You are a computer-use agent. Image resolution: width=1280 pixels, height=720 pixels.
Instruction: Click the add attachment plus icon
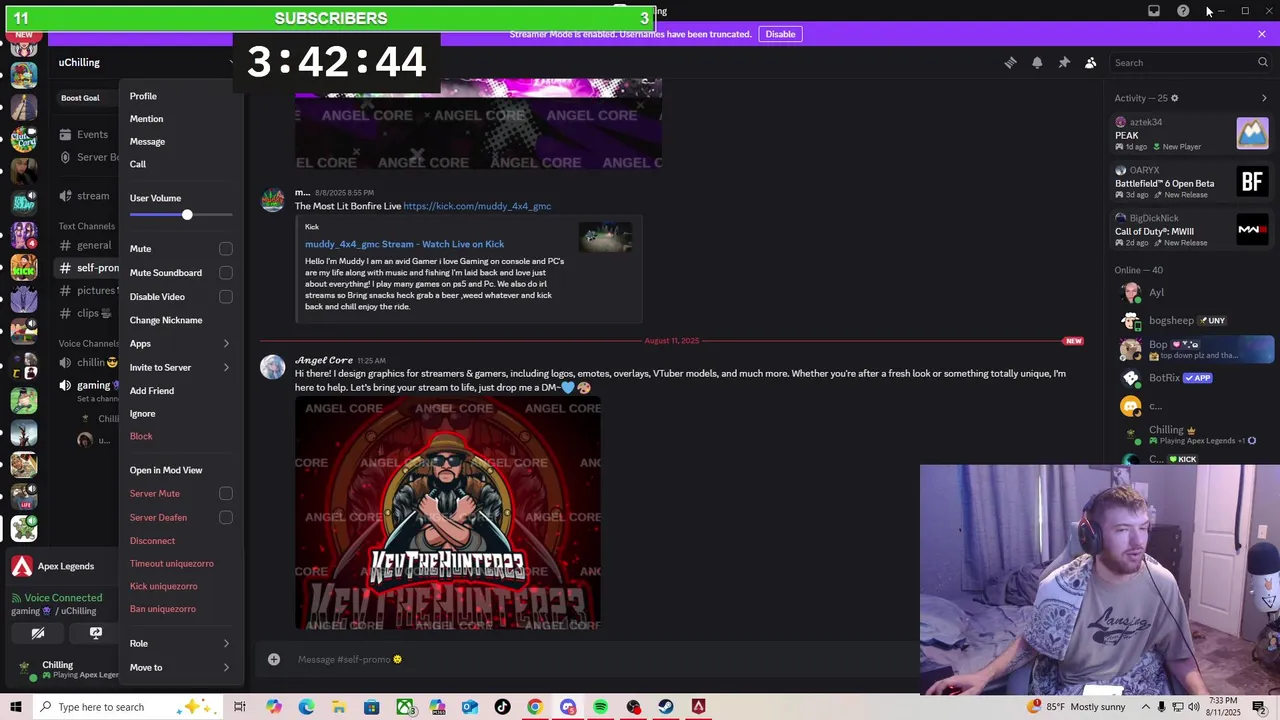pos(273,659)
